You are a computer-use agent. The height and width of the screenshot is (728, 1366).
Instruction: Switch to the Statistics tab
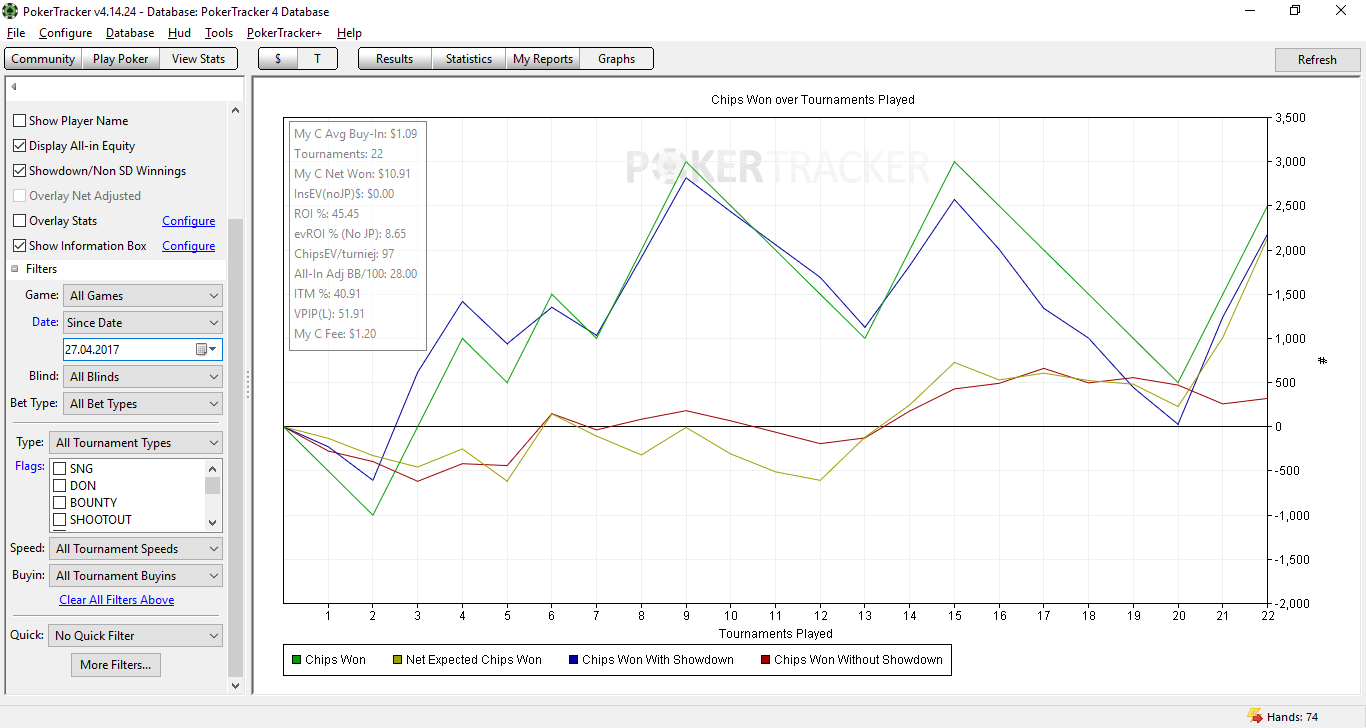(x=468, y=59)
